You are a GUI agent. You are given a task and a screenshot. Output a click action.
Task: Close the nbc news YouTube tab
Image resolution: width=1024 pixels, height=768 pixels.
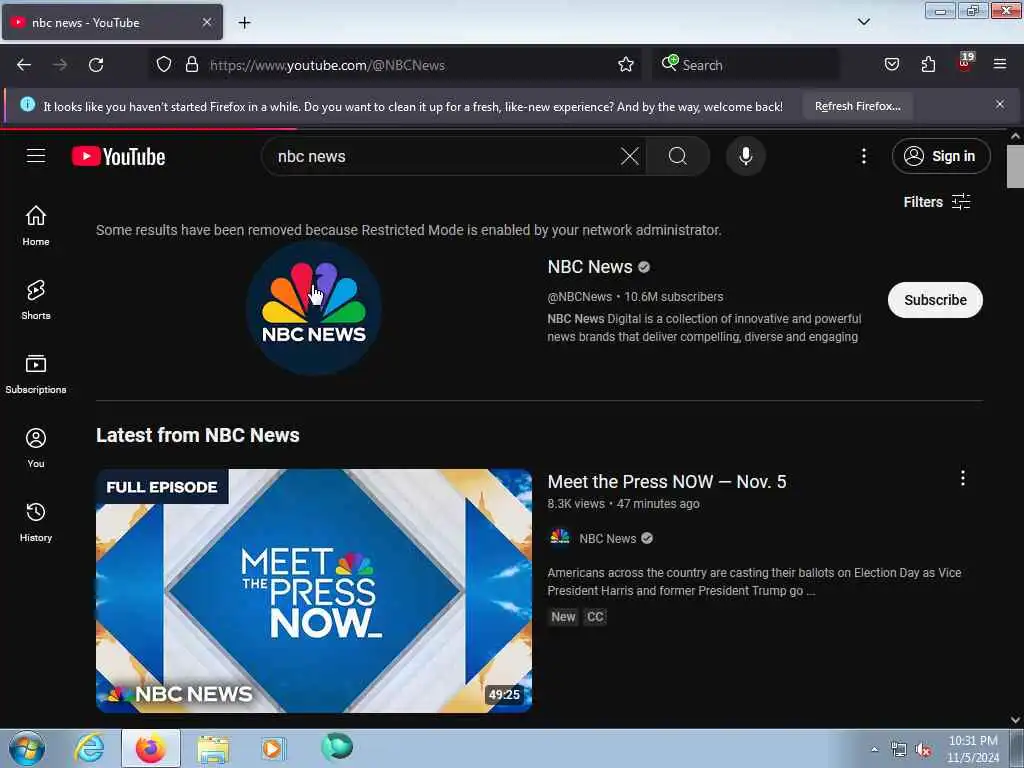(206, 22)
